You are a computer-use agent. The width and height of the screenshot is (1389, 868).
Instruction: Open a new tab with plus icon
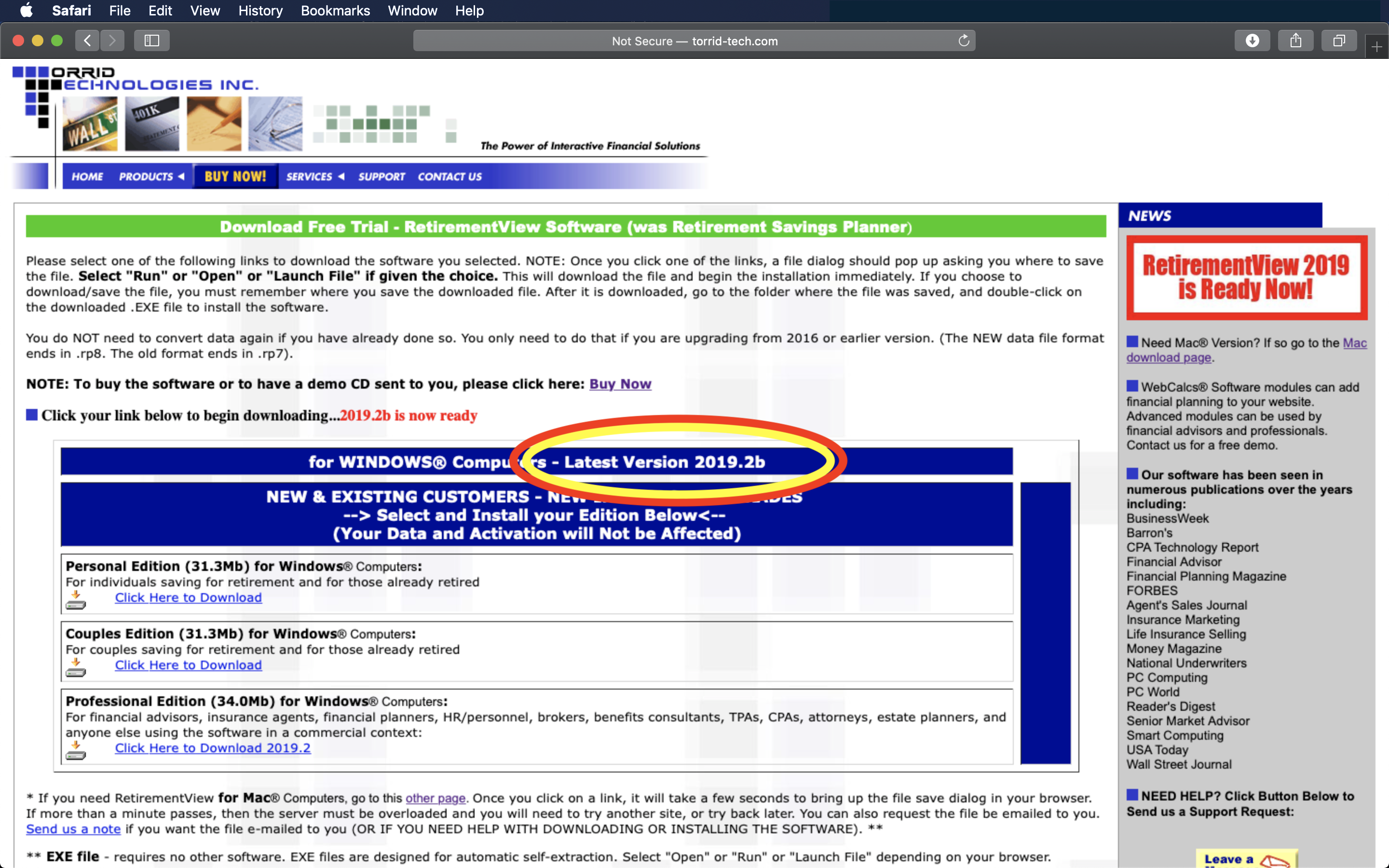pos(1376,47)
